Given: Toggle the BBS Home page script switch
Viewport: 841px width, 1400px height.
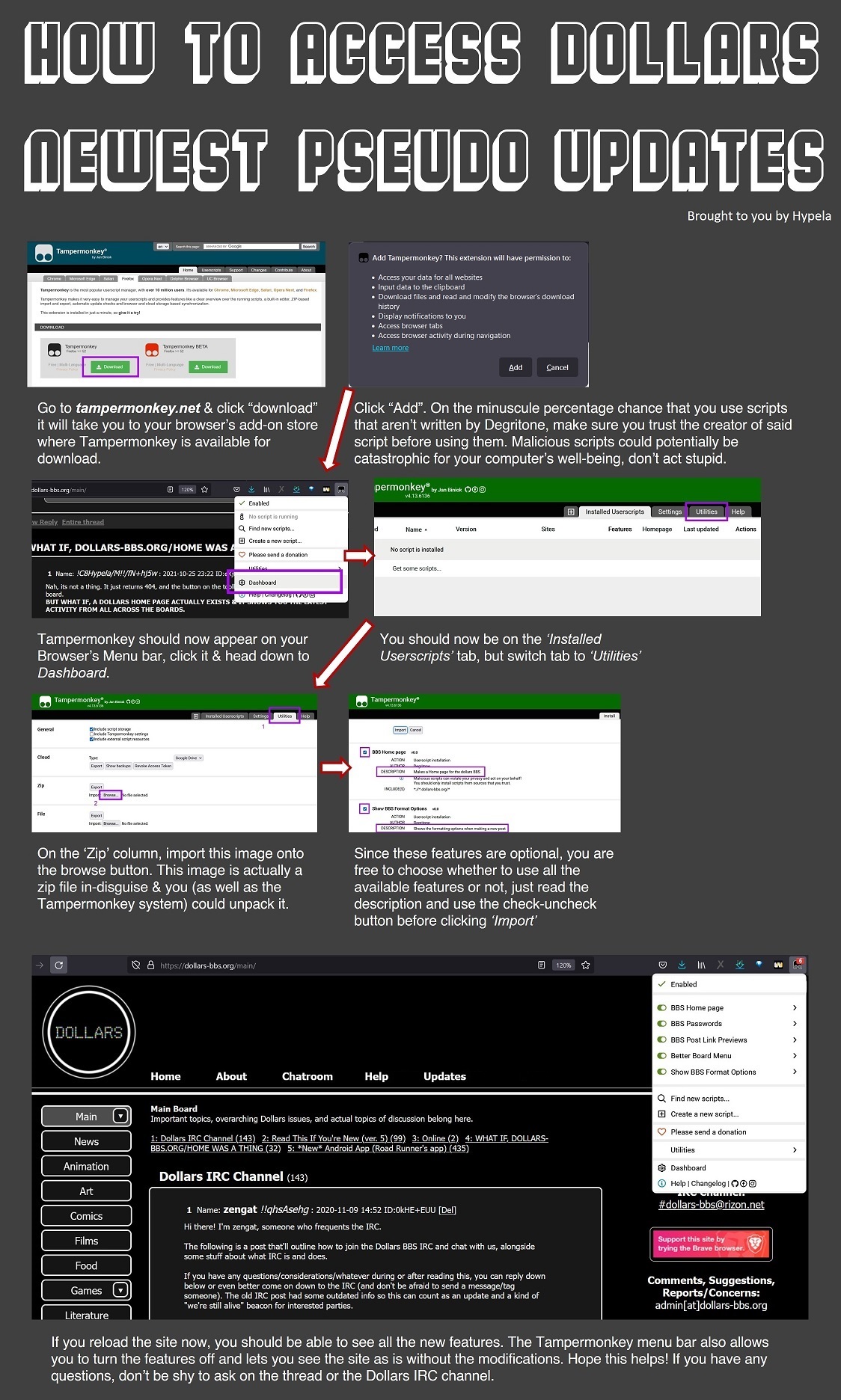Looking at the screenshot, I should point(661,1007).
